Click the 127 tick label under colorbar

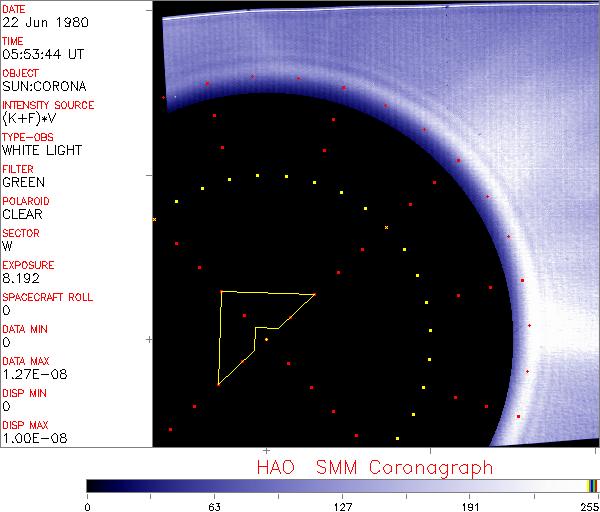click(342, 505)
